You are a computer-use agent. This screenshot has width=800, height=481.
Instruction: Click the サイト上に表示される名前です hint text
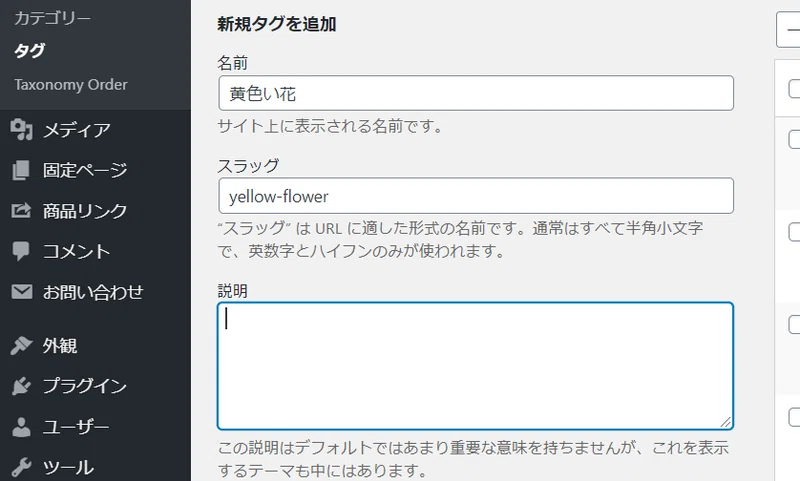[330, 126]
